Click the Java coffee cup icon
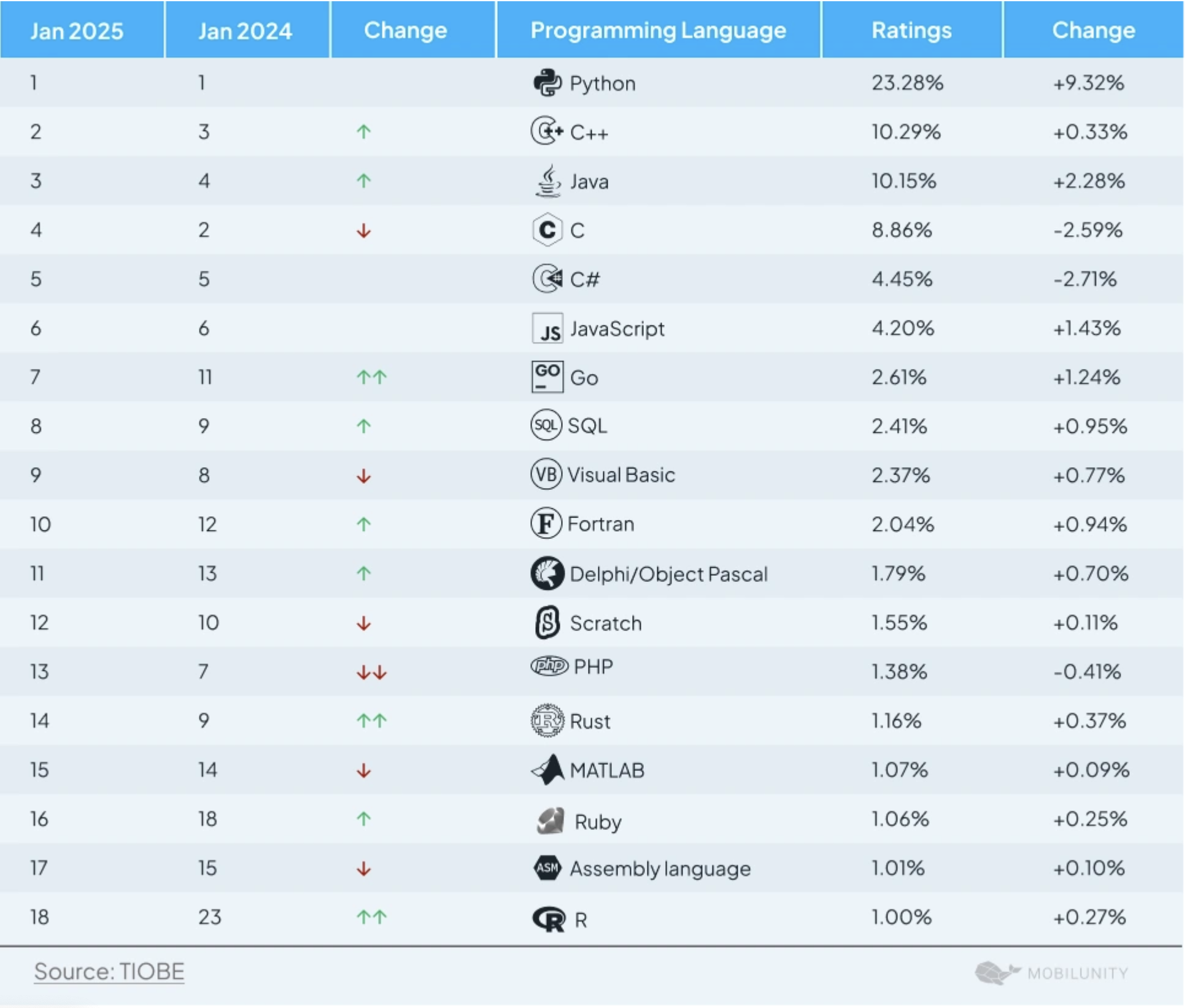Screen dimensions: 1187x1008 coord(548,181)
